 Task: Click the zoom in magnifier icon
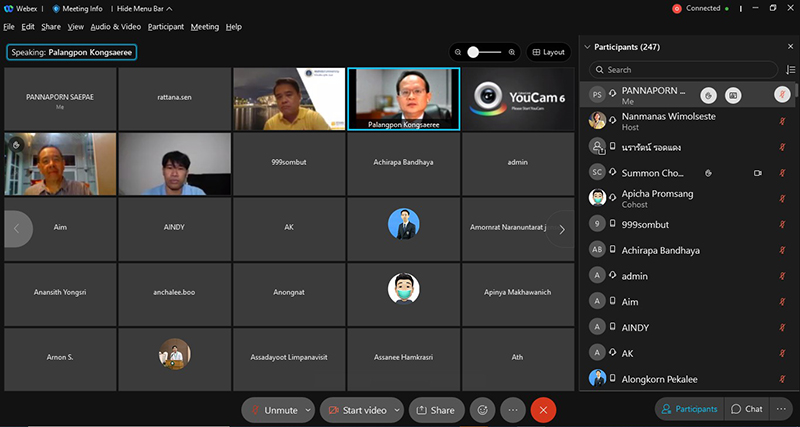tap(512, 52)
